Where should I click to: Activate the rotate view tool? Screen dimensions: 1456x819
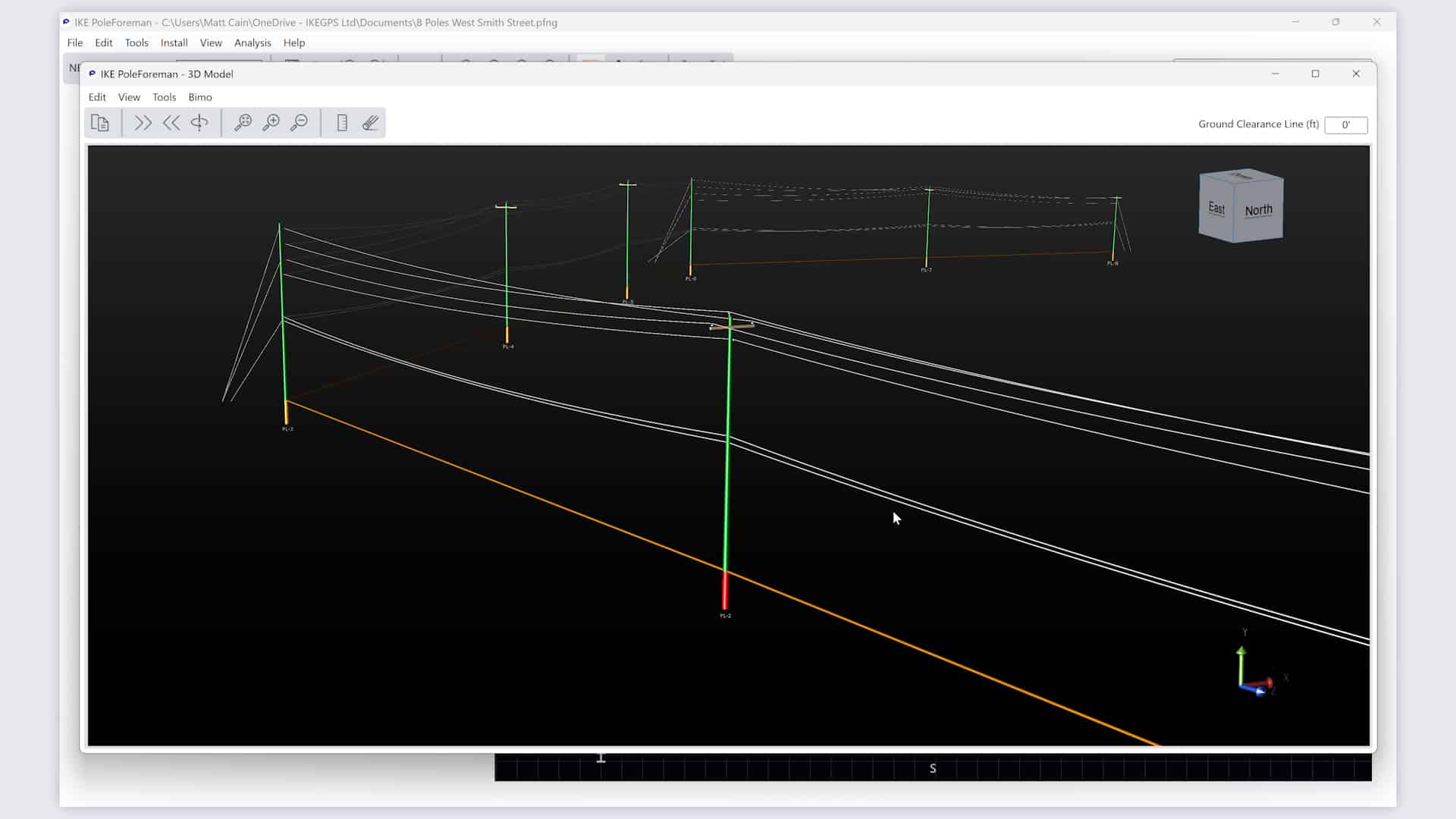coord(199,122)
